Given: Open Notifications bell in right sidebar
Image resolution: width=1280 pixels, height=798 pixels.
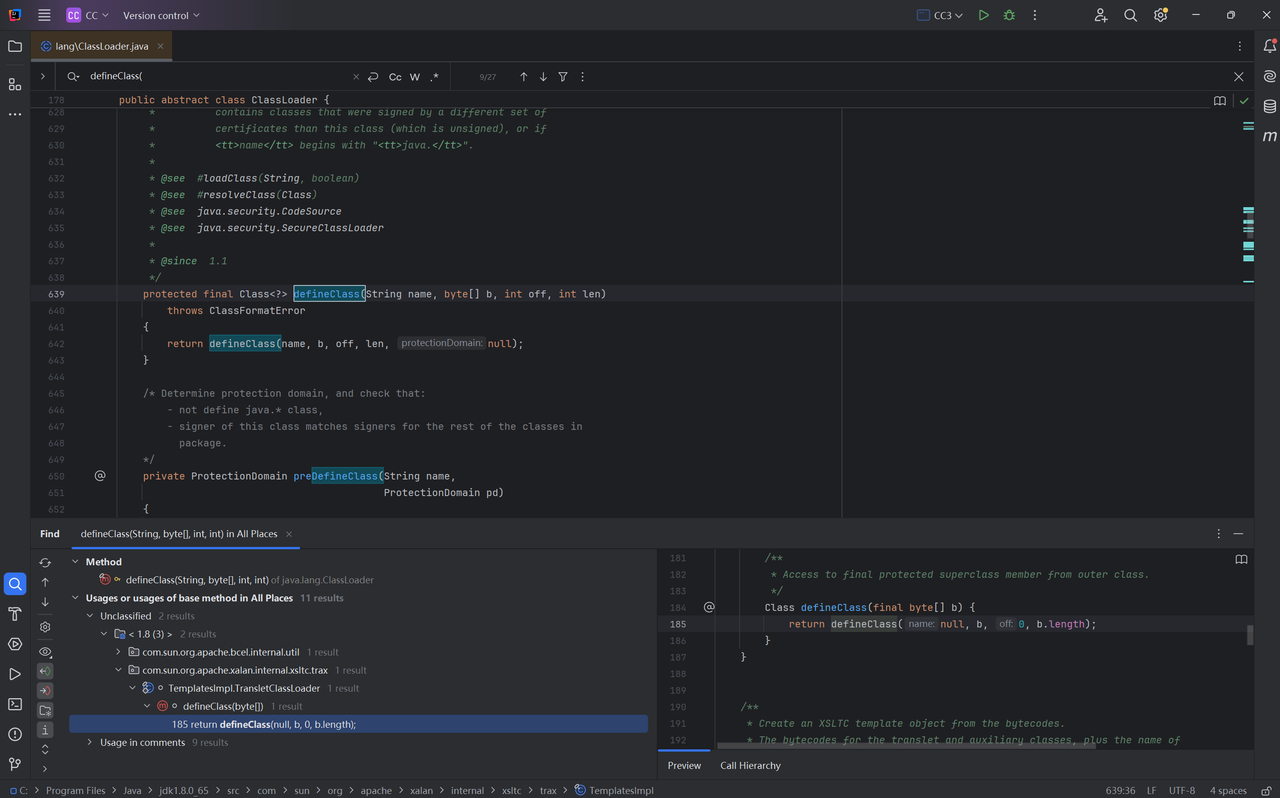Looking at the screenshot, I should click(1270, 46).
